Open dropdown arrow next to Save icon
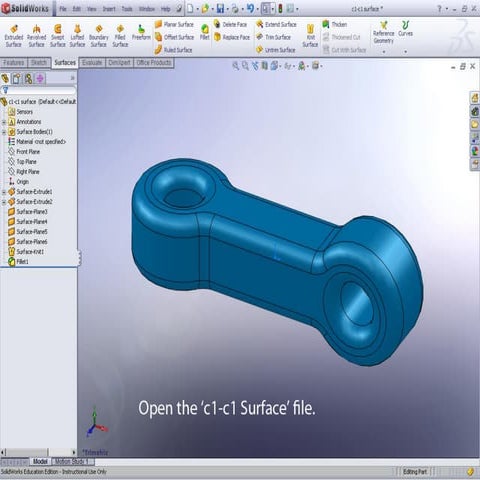Screen dimensions: 480x480 227,9
